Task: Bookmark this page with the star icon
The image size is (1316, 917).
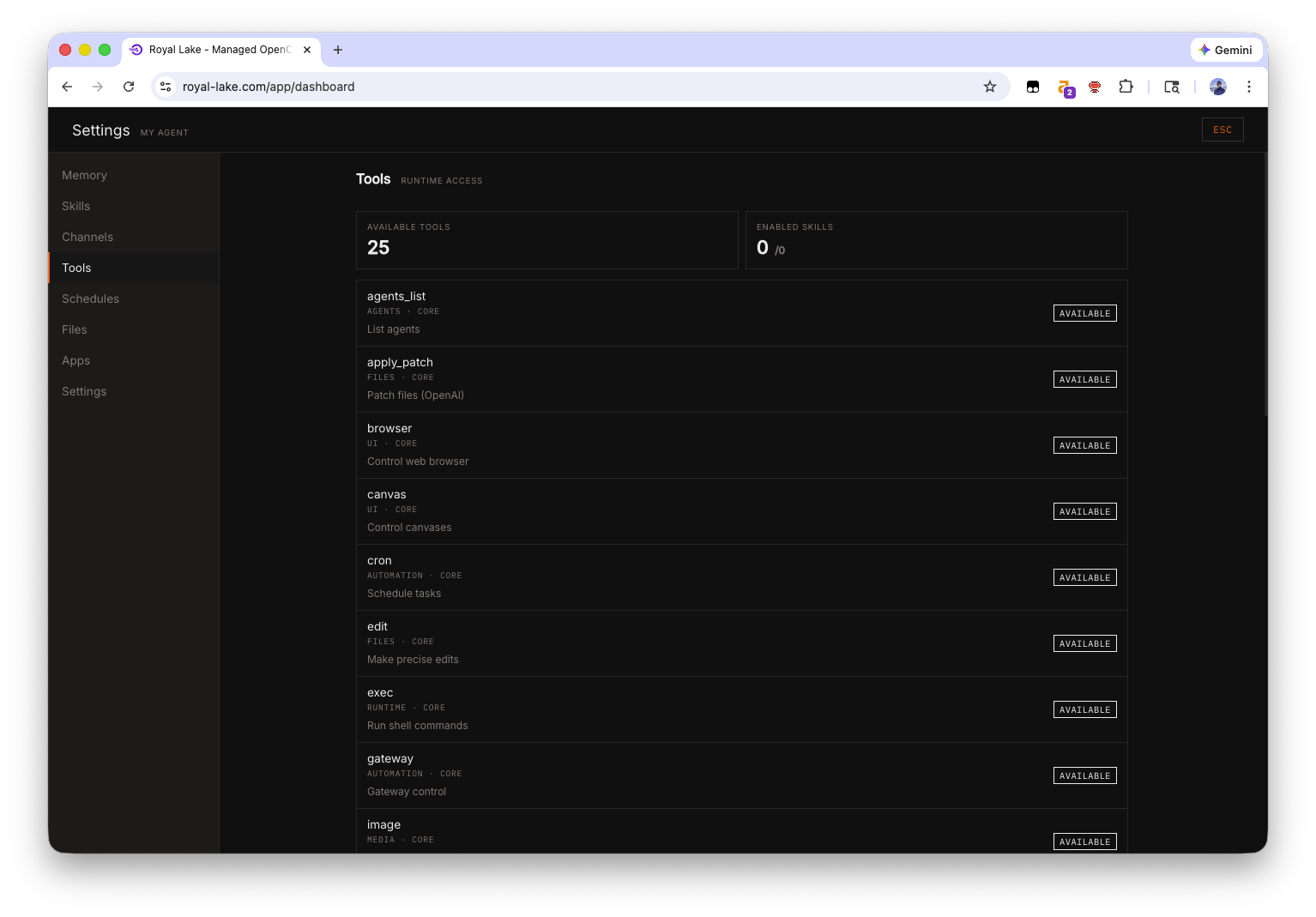Action: click(990, 87)
